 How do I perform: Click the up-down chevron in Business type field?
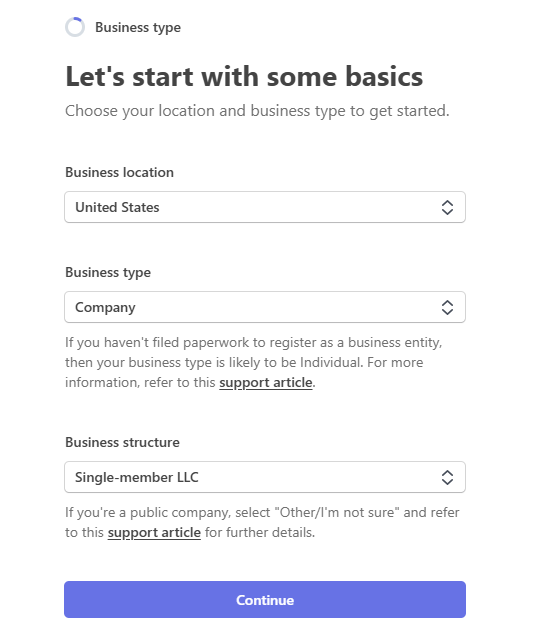(x=447, y=307)
